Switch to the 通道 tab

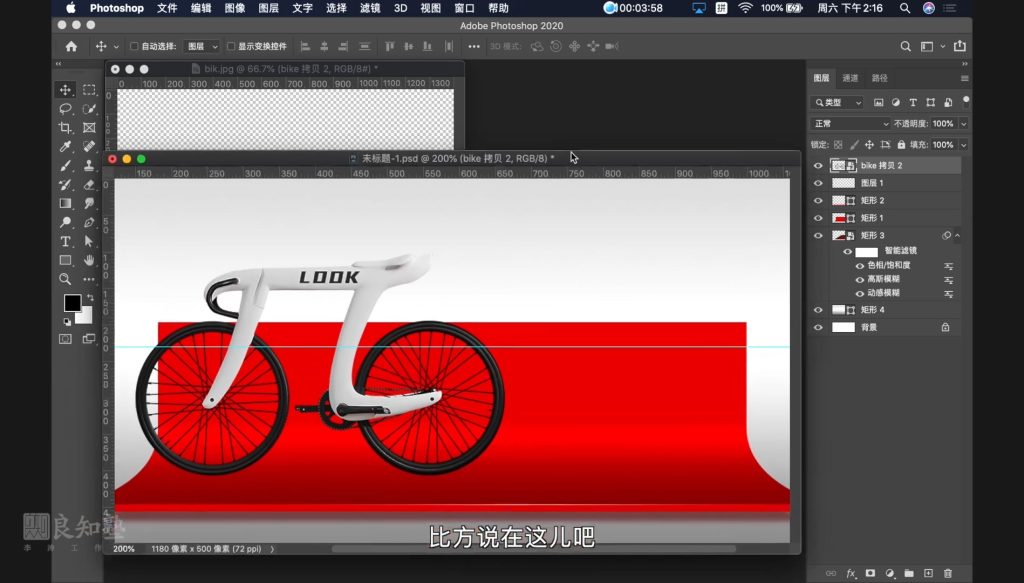(x=850, y=78)
